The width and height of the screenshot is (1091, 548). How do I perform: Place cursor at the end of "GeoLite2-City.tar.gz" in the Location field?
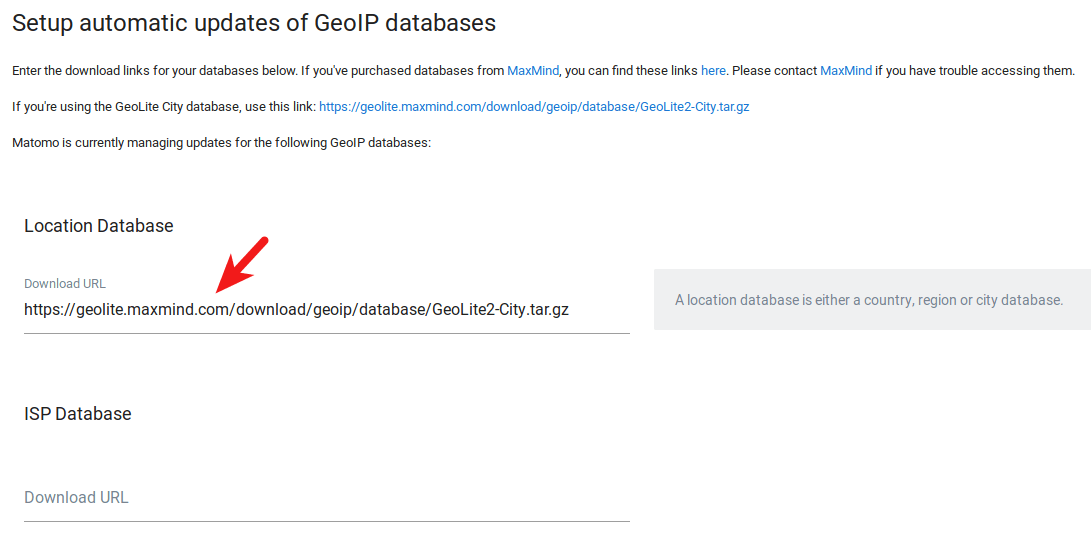568,310
